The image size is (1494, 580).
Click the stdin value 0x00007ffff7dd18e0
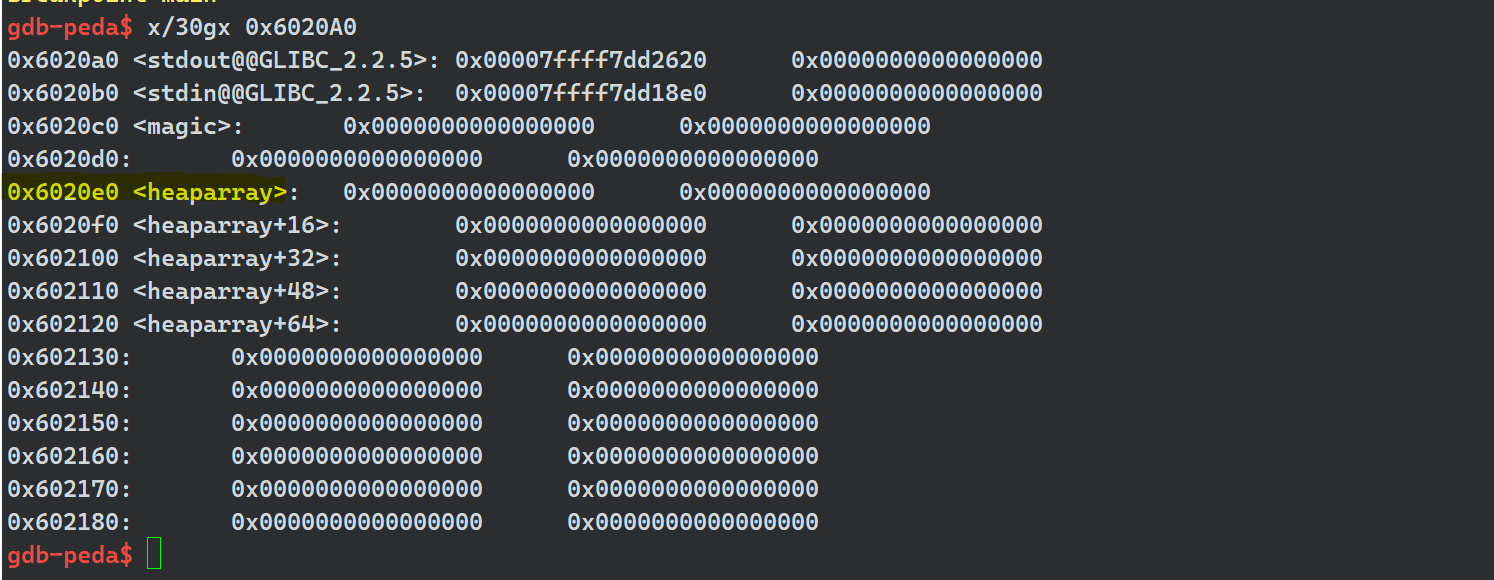[x=580, y=93]
